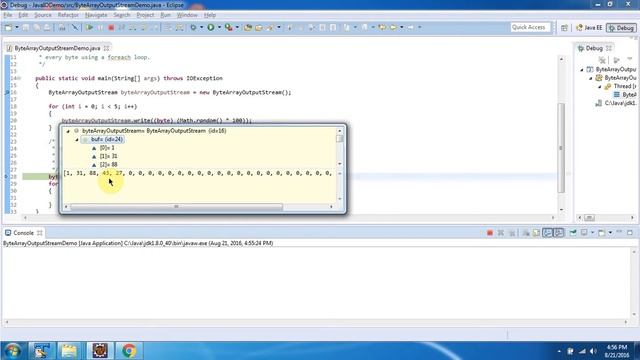Toggle Show Console on Standard Out change
The height and width of the screenshot is (360, 640).
pos(547,233)
